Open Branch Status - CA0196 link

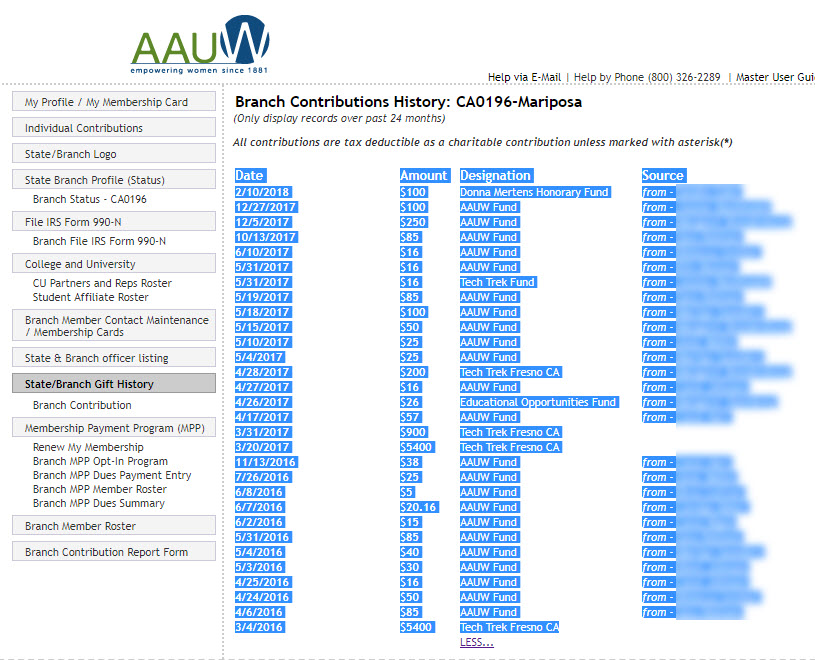[89, 199]
